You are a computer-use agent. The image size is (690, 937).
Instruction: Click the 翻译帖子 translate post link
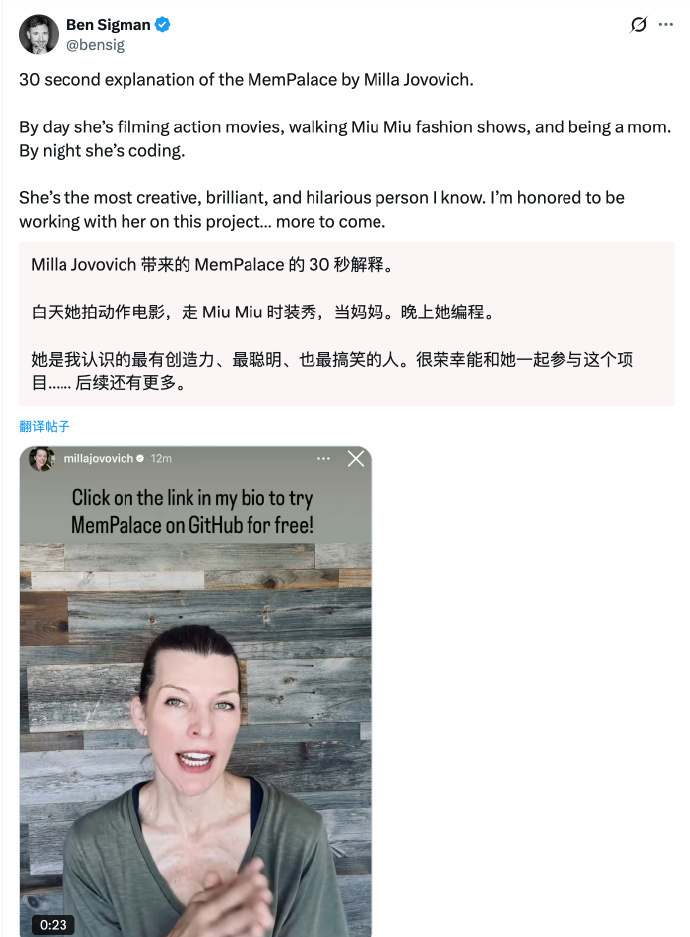click(44, 426)
